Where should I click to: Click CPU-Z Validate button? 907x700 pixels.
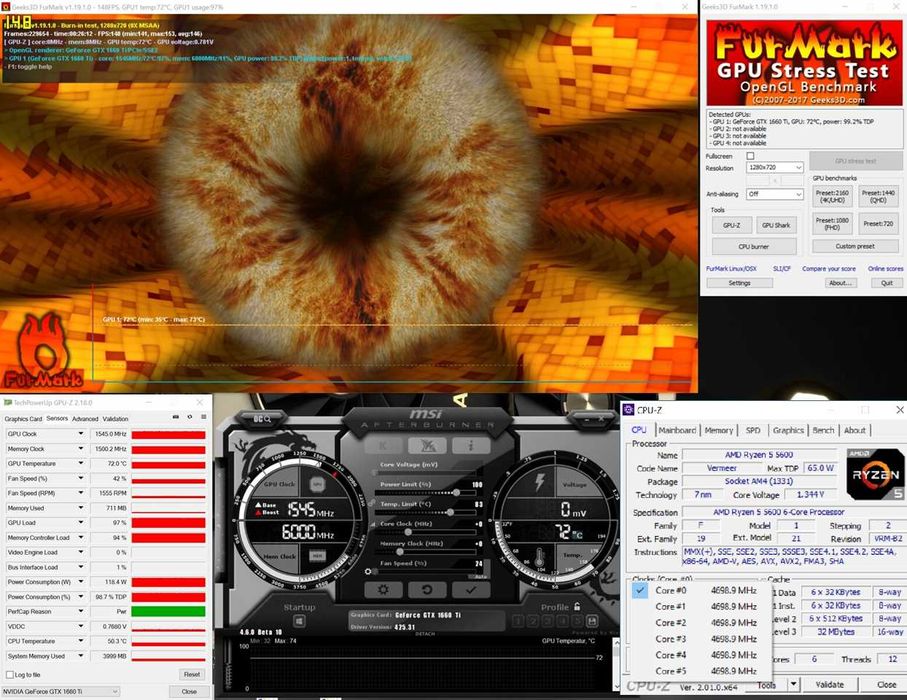tap(829, 684)
